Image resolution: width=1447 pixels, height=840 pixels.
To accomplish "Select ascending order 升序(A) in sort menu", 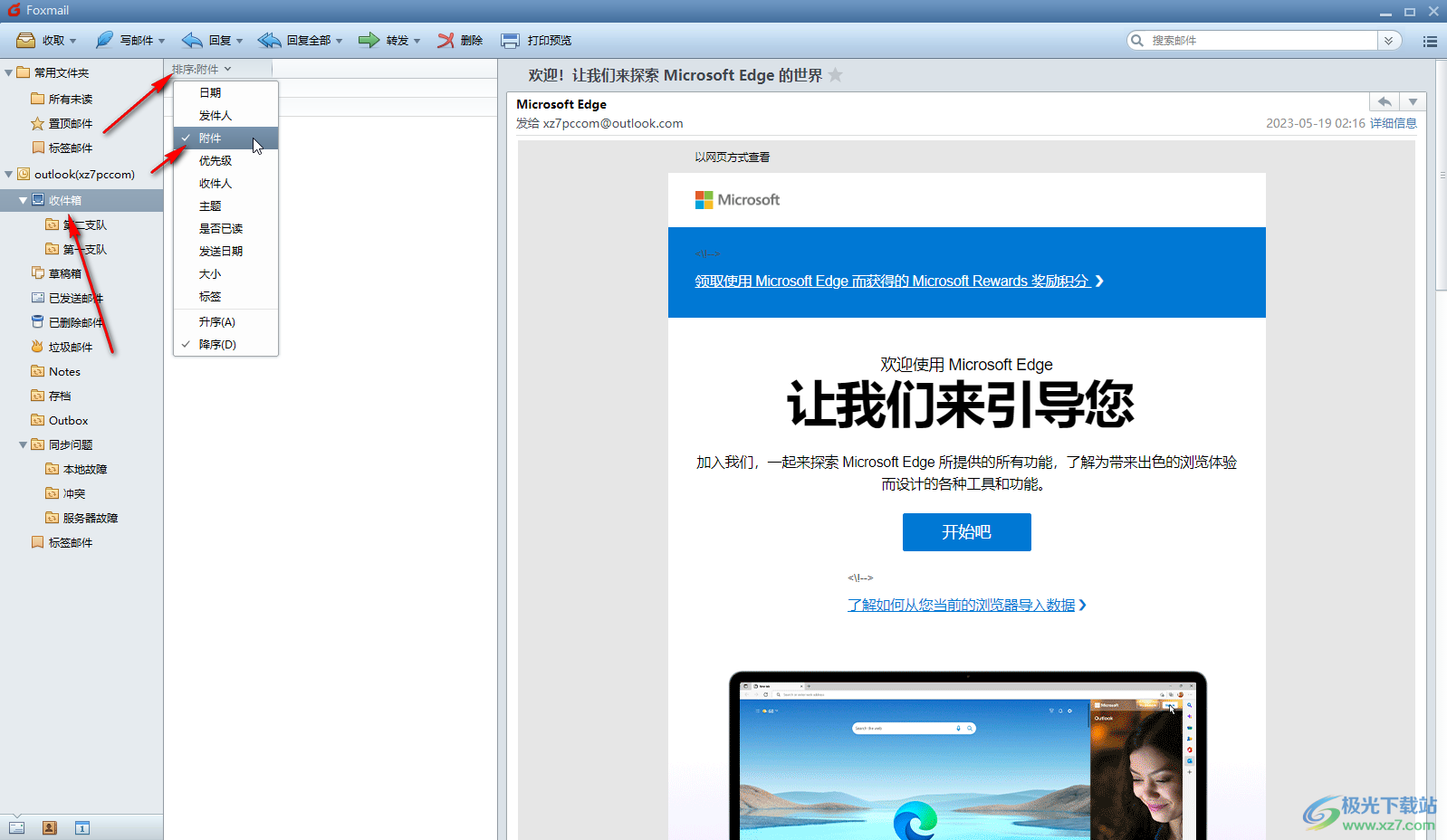I will click(x=217, y=321).
